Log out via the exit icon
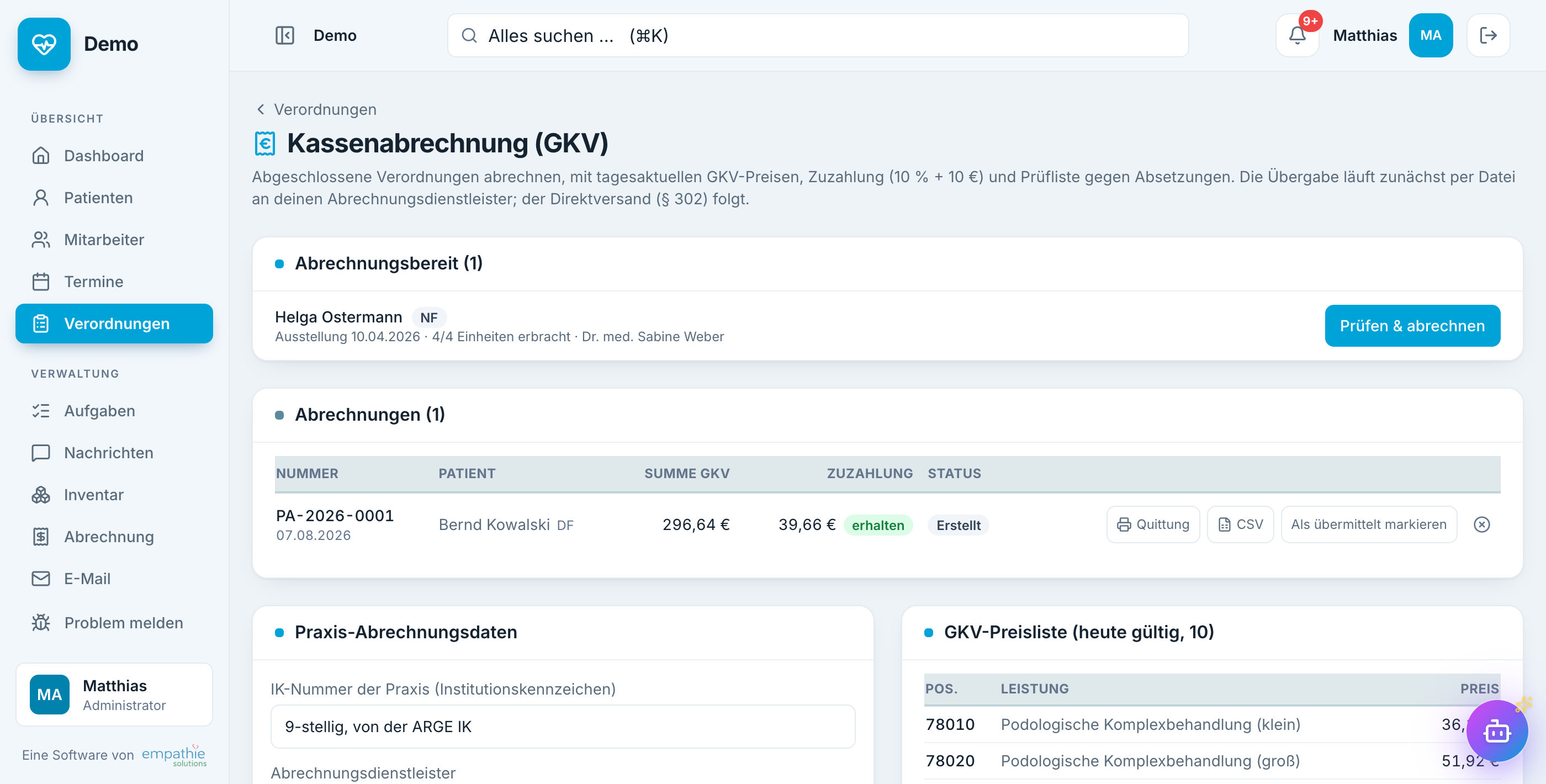This screenshot has width=1546, height=784. click(x=1488, y=35)
